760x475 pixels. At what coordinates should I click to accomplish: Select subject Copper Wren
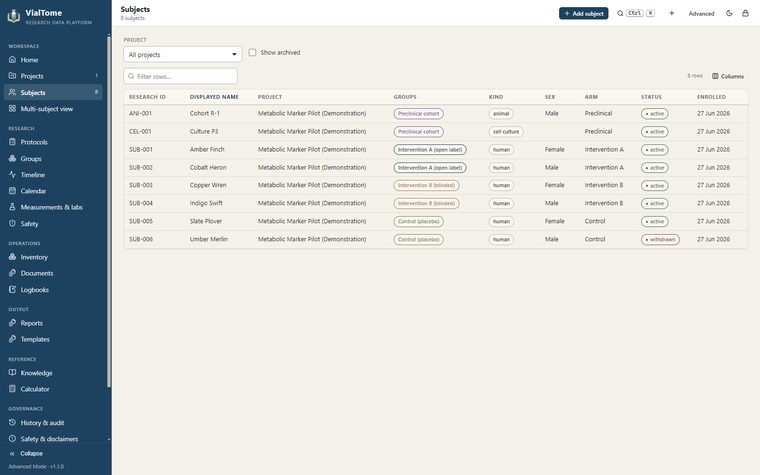point(208,185)
